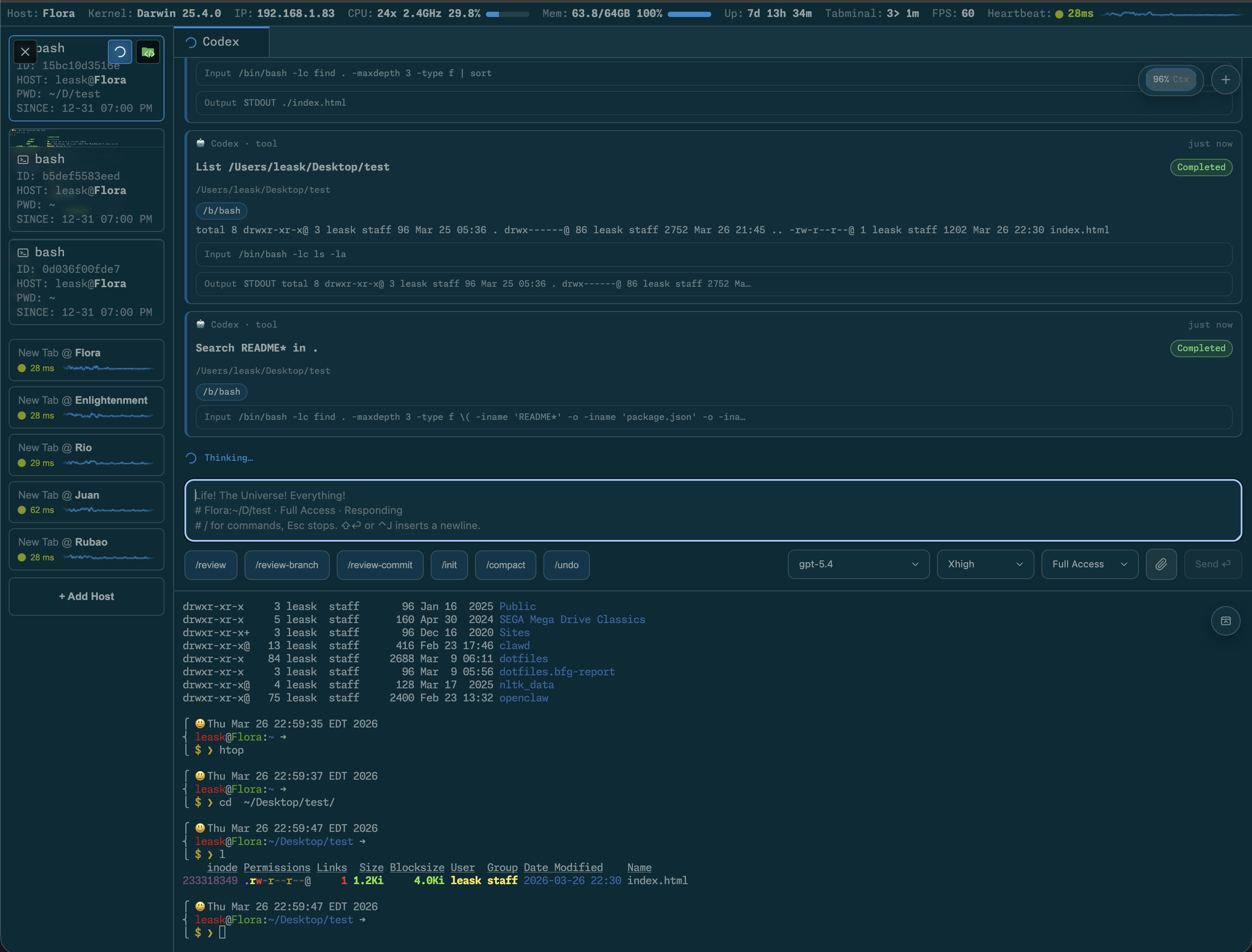Click the terminal panel icon at right edge
1252x952 pixels.
click(1225, 621)
